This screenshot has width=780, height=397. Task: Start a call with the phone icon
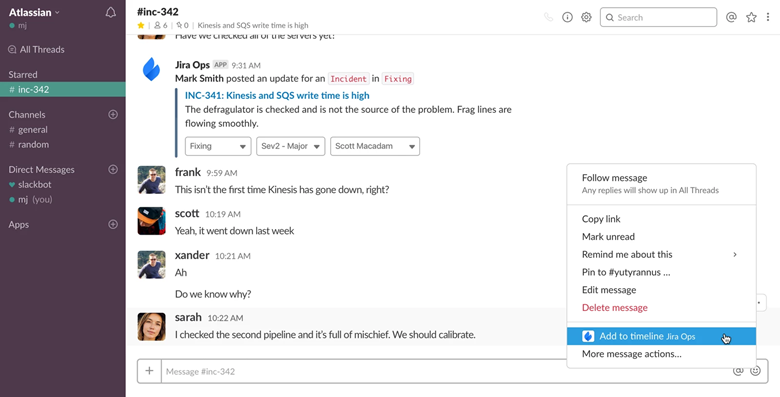(548, 17)
